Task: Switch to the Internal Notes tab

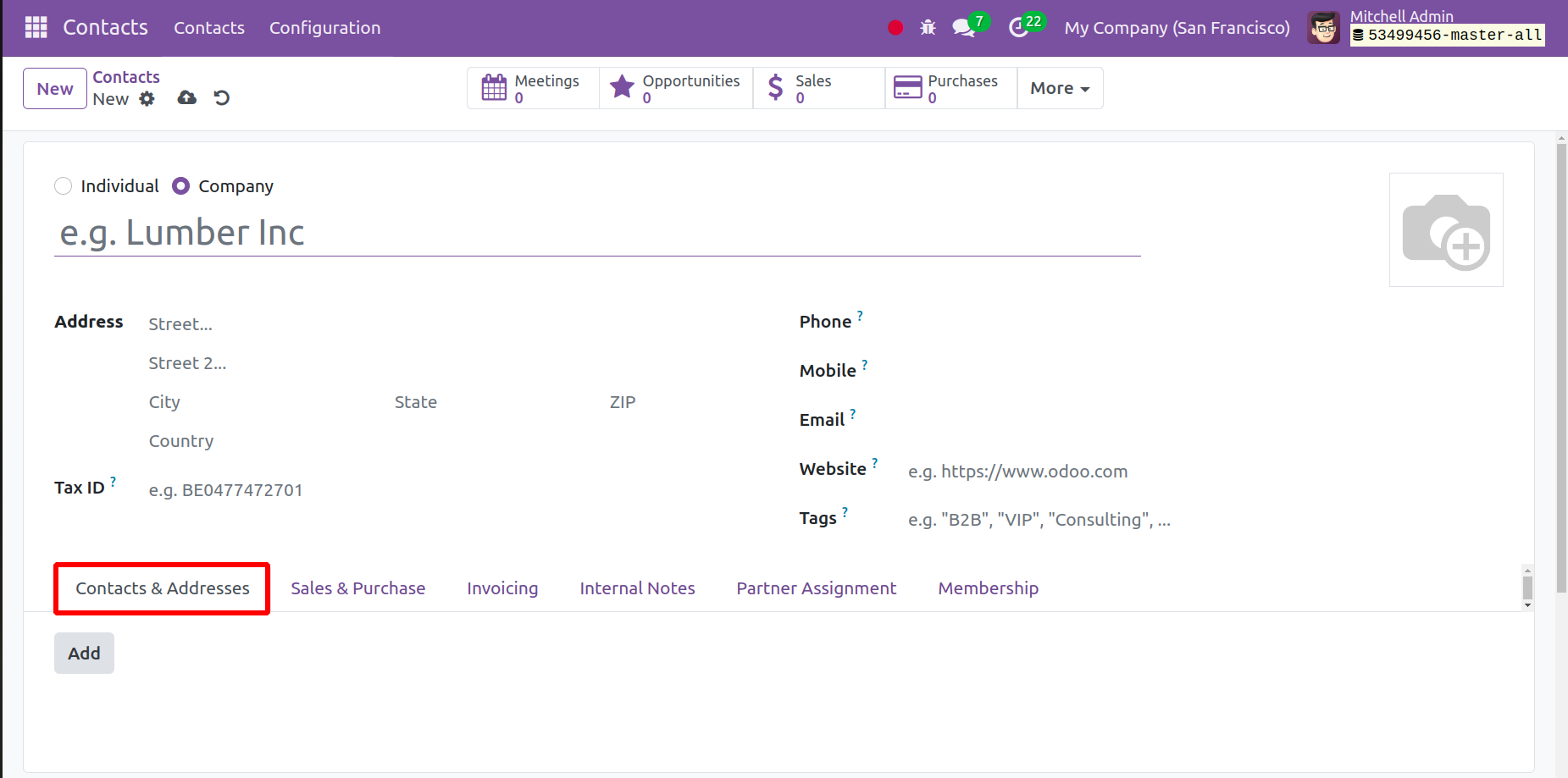Action: (x=637, y=588)
